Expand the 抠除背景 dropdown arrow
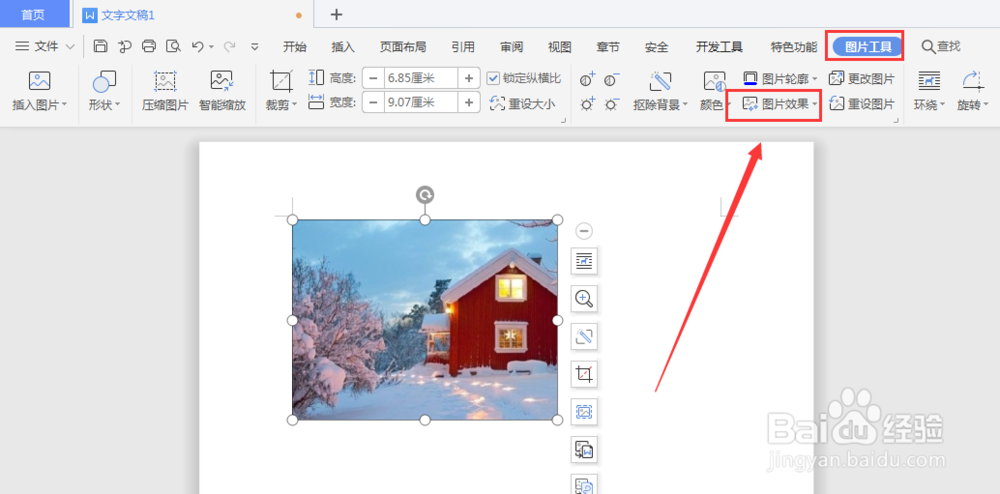 click(686, 104)
